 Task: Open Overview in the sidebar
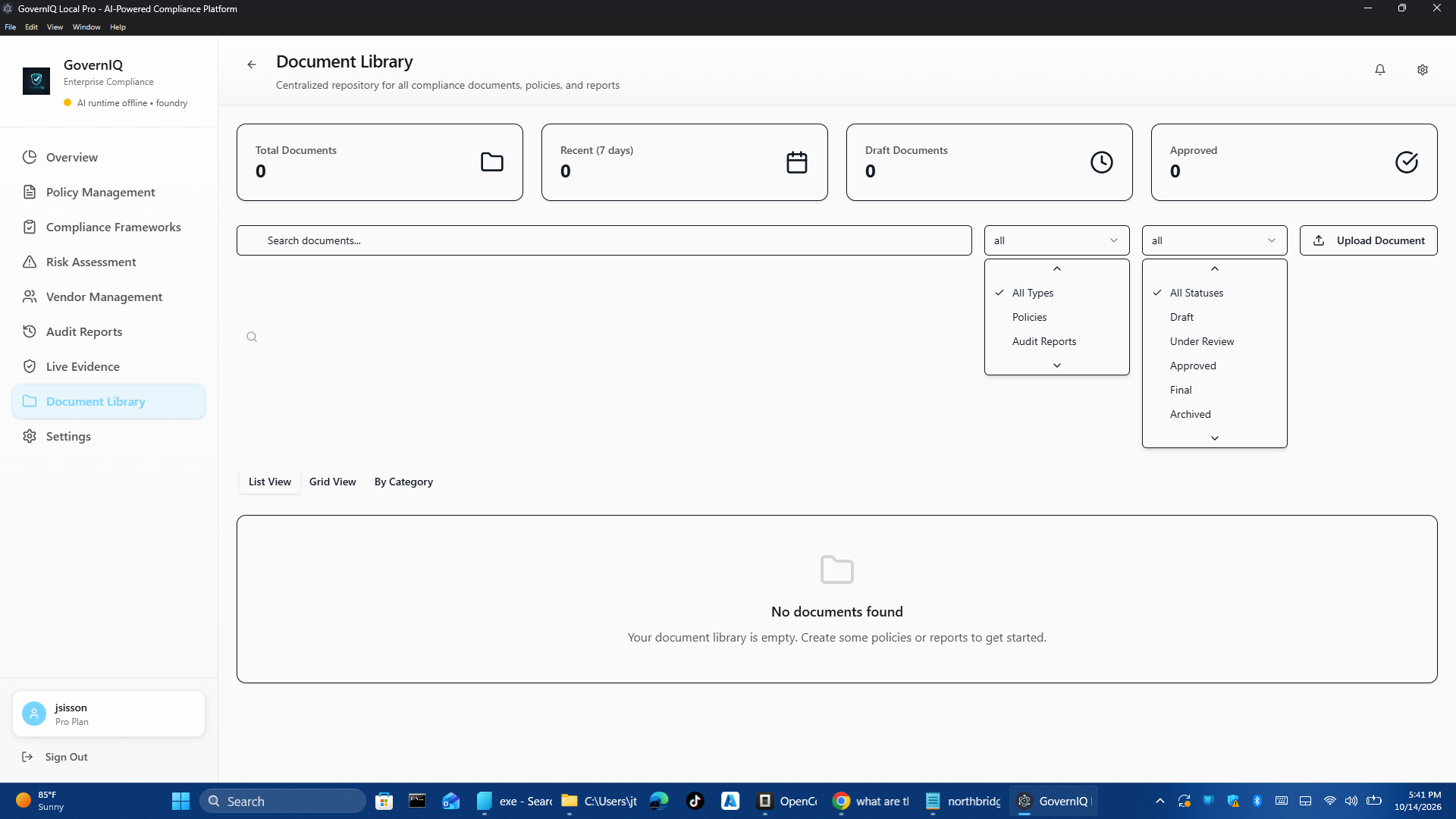(x=108, y=157)
